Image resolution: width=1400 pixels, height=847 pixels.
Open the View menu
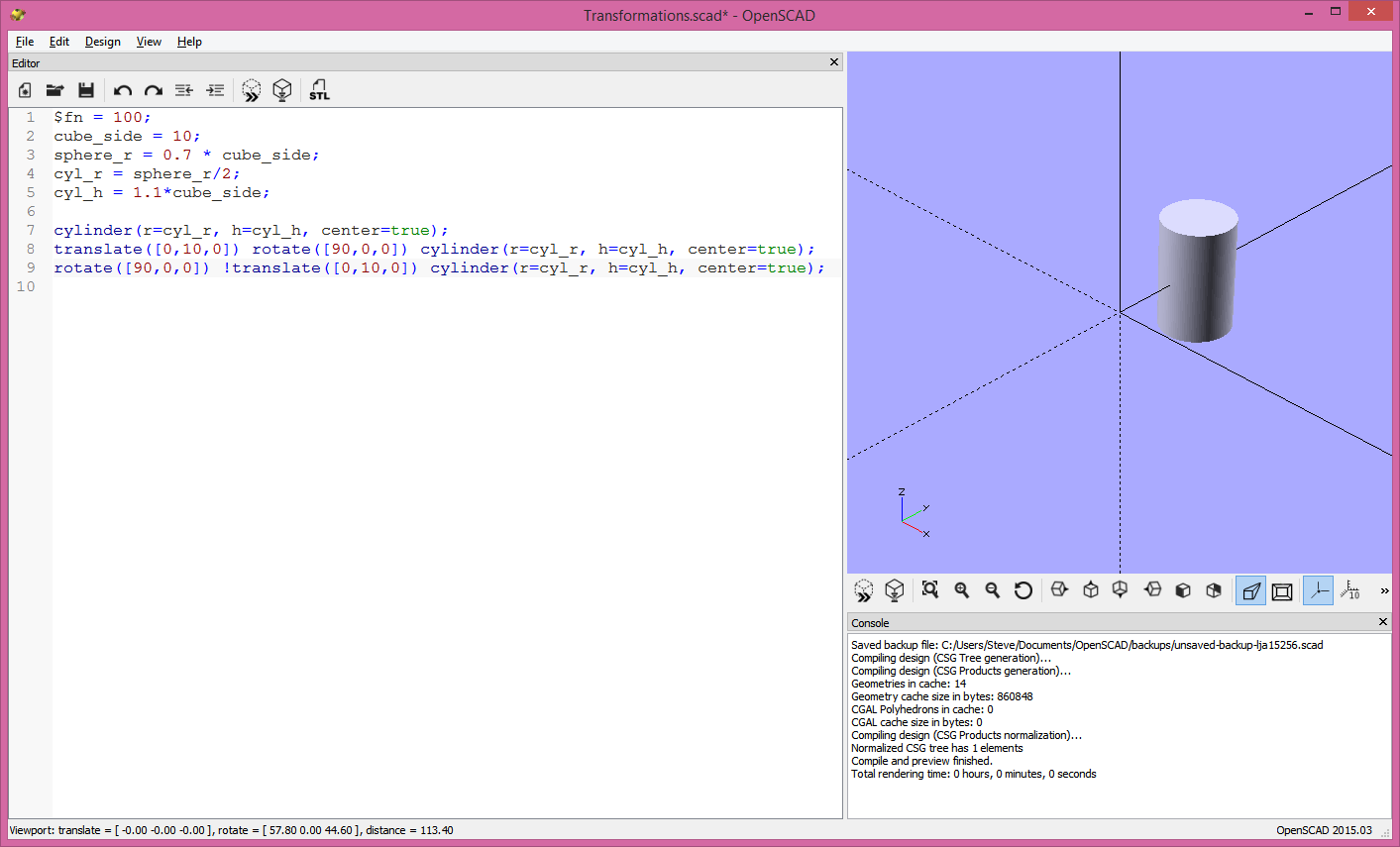149,42
